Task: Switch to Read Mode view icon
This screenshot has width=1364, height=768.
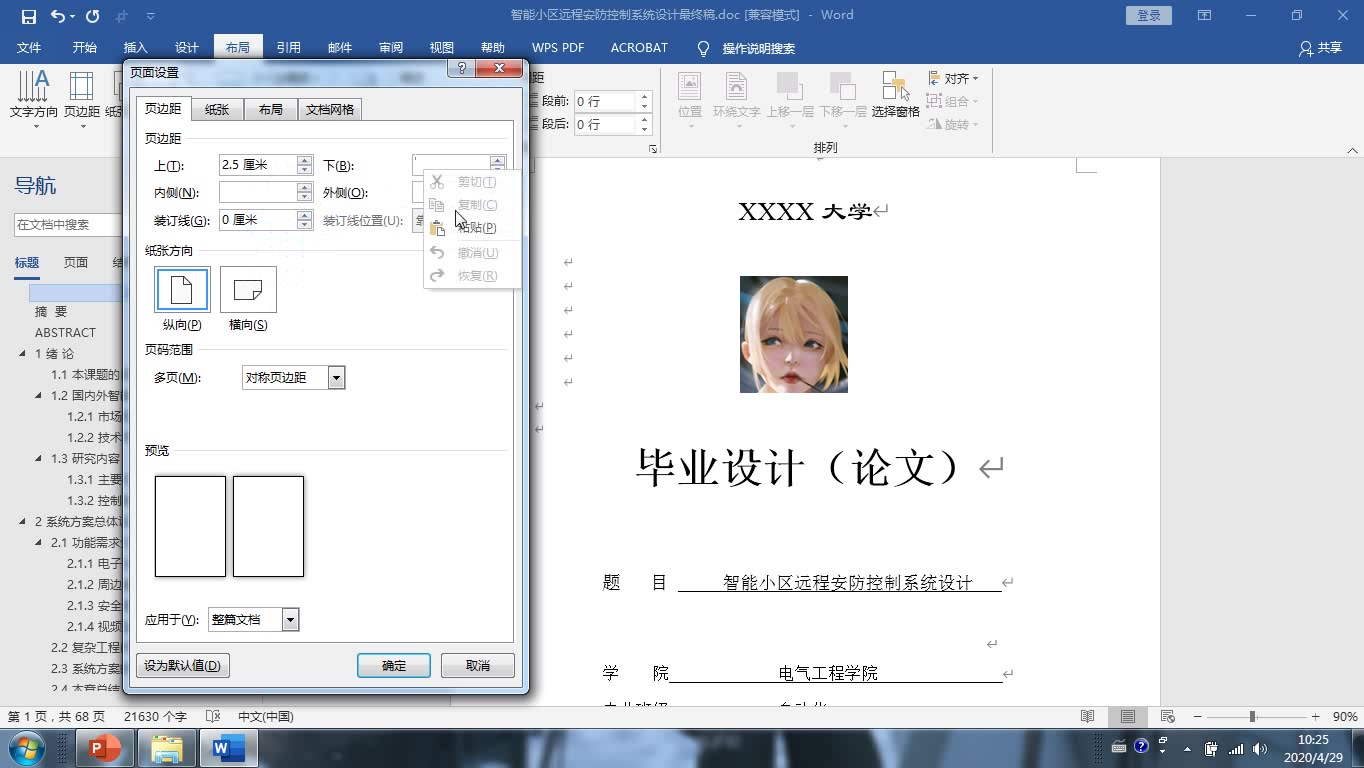Action: coord(1088,716)
